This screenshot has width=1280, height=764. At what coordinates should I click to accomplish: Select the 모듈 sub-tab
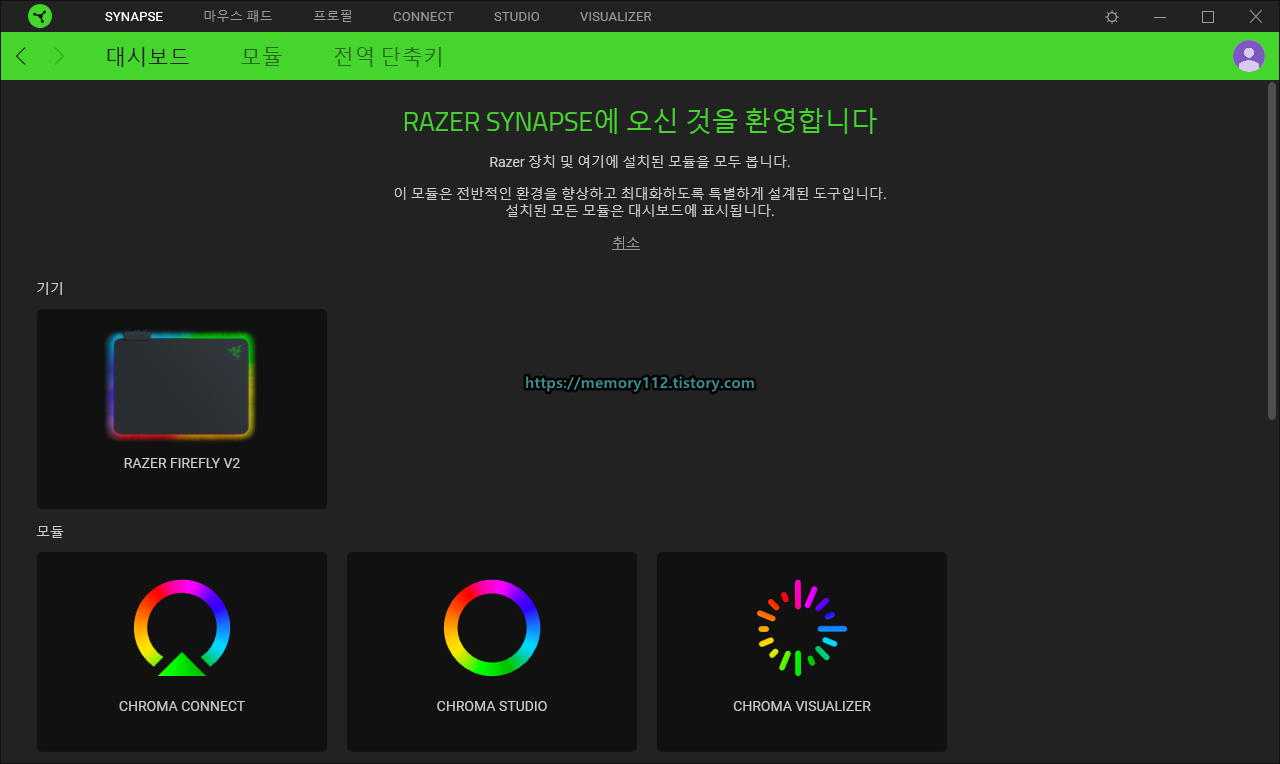pyautogui.click(x=261, y=56)
